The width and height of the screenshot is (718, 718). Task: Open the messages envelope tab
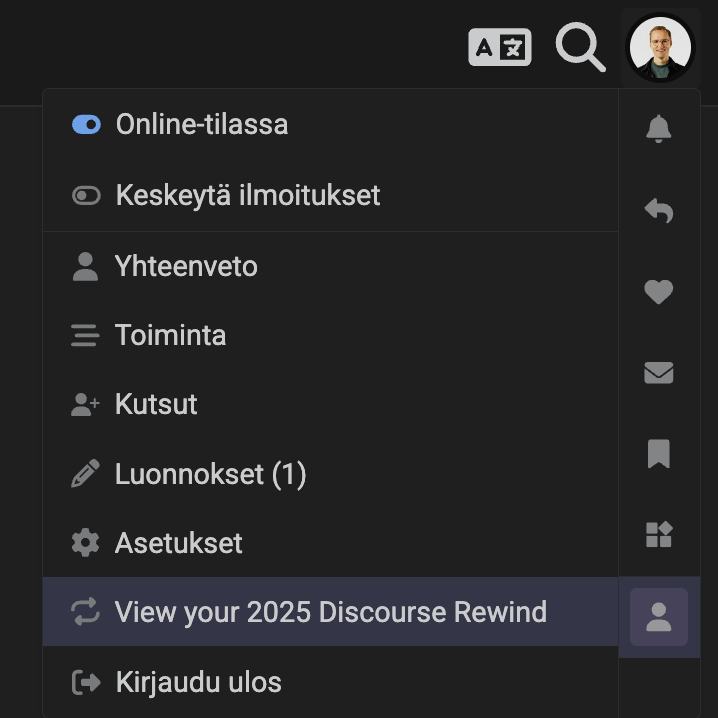658,373
